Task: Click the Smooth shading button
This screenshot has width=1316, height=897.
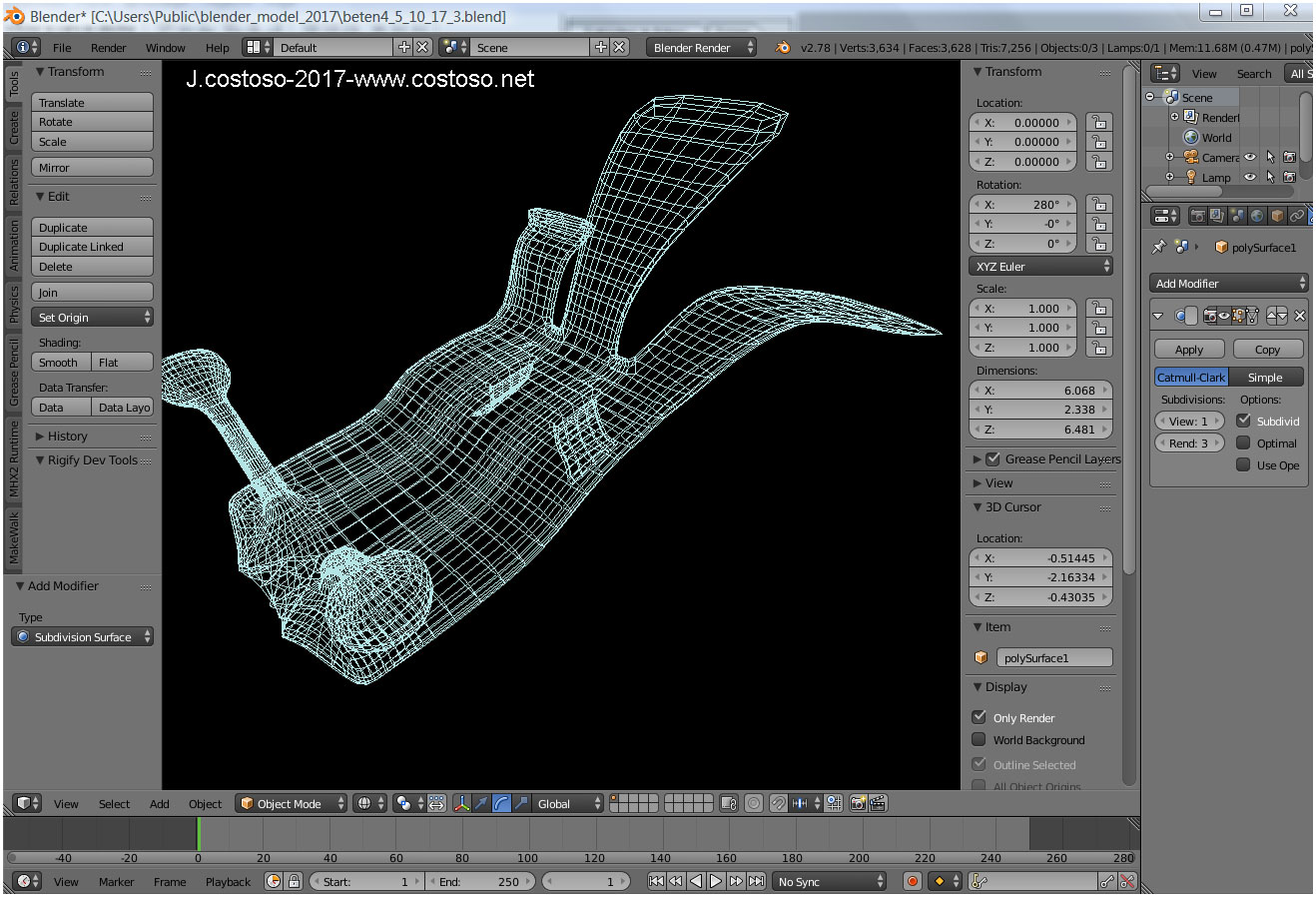Action: 59,363
